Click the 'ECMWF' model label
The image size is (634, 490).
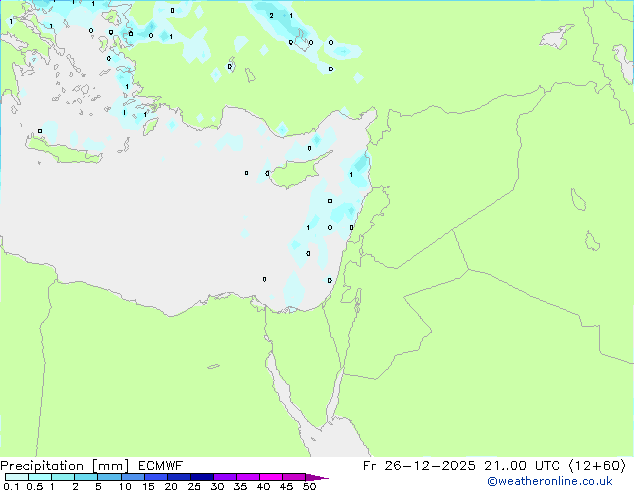coord(160,466)
